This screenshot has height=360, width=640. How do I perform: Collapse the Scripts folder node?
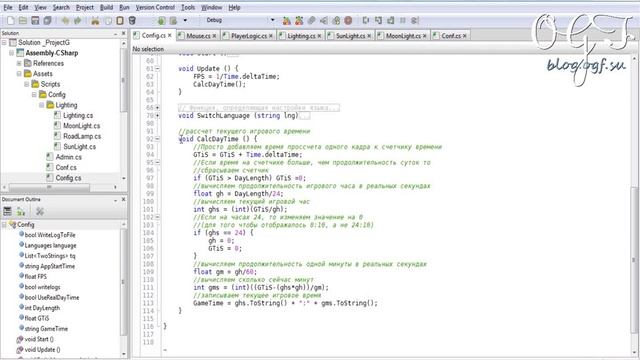tap(27, 84)
